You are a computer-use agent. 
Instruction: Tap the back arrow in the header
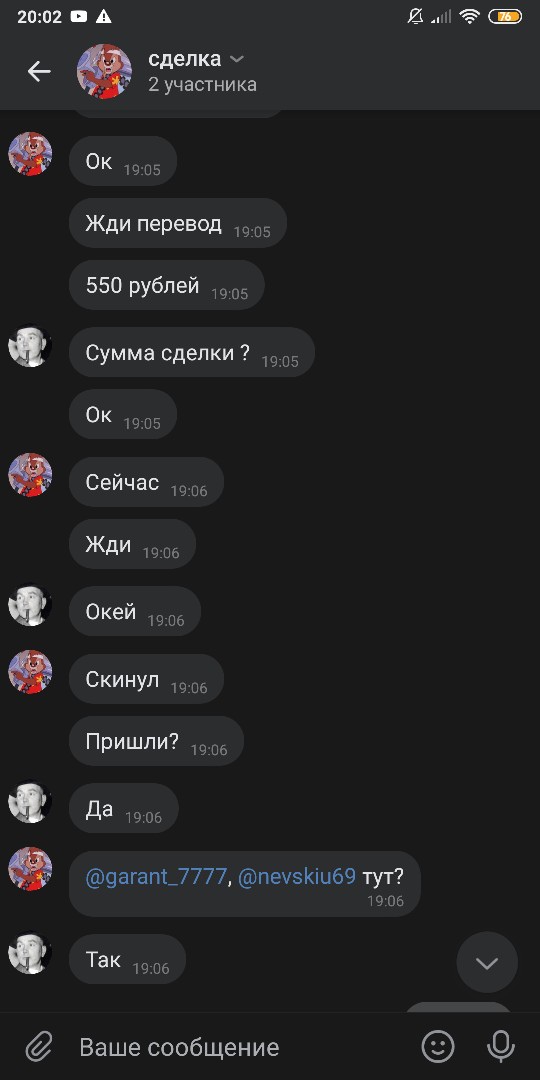pyautogui.click(x=39, y=71)
